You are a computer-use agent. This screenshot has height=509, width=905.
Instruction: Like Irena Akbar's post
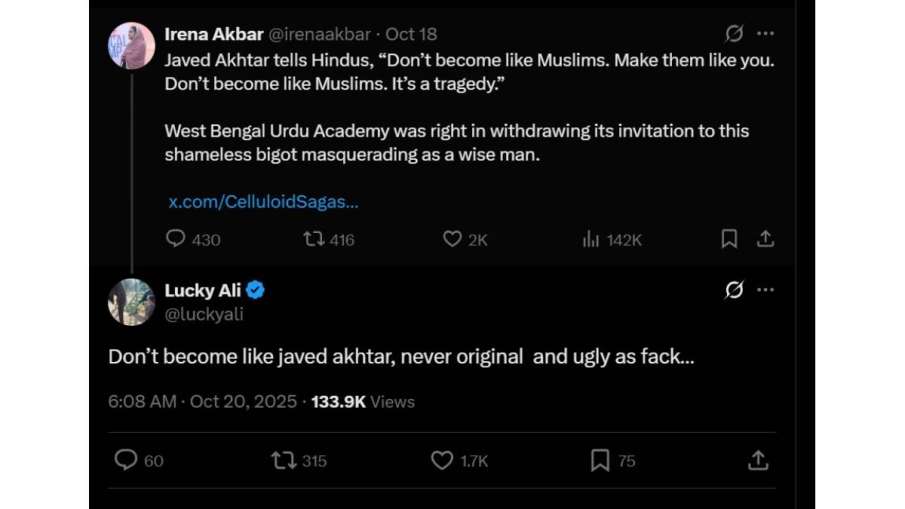(452, 239)
